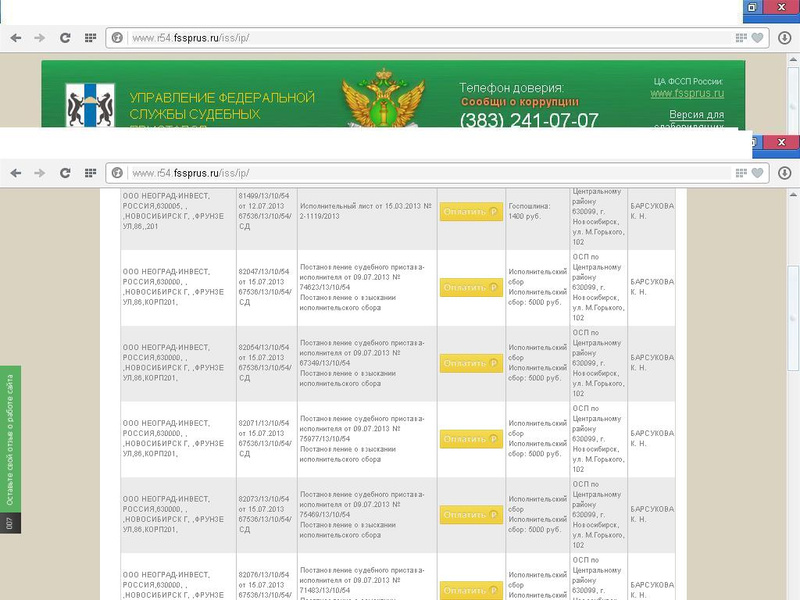Screen dimensions: 800x600
Task: Open the apps grid icon in upper toolbar
Action: [90, 37]
